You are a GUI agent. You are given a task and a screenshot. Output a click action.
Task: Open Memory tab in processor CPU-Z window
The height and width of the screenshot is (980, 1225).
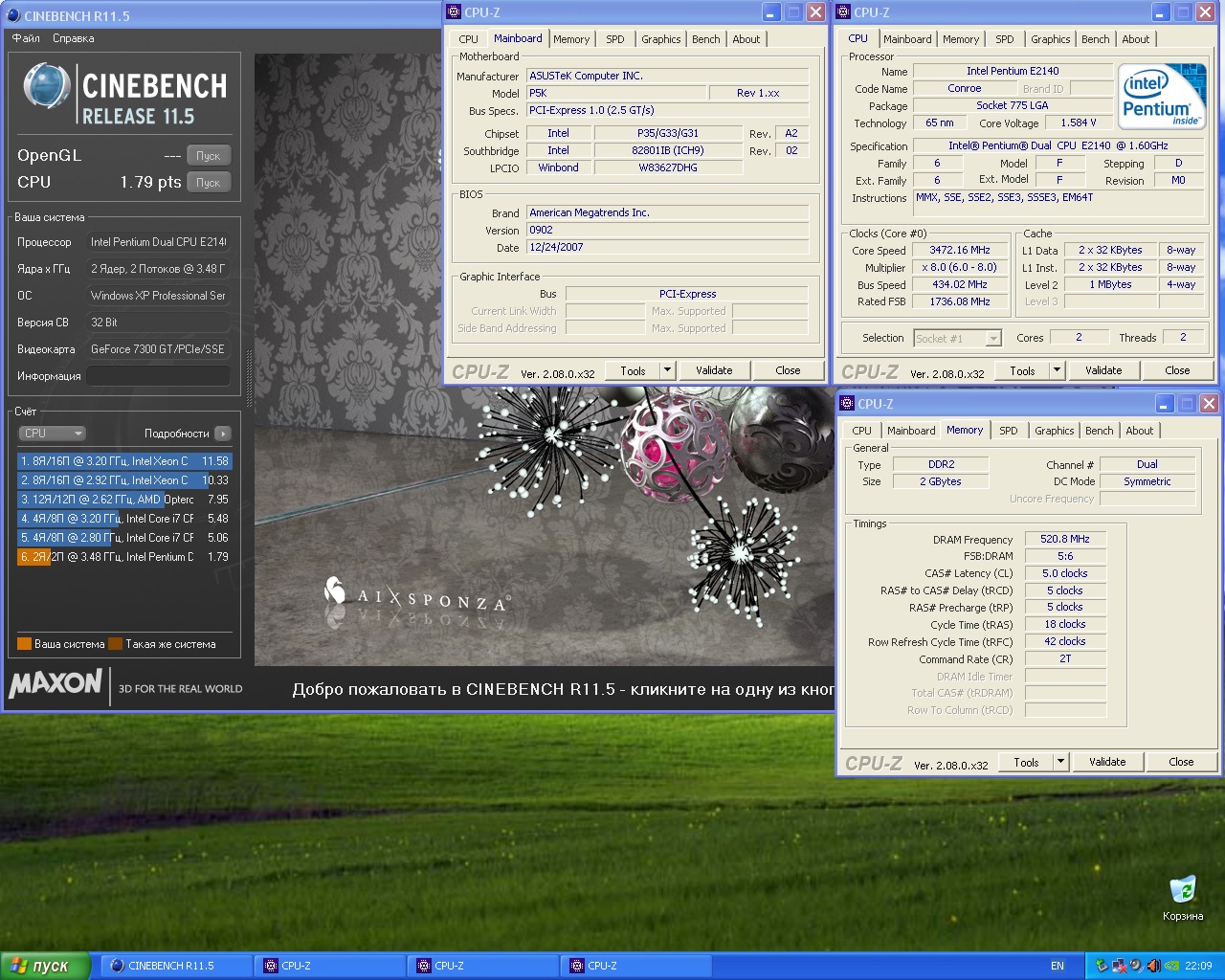(x=961, y=39)
